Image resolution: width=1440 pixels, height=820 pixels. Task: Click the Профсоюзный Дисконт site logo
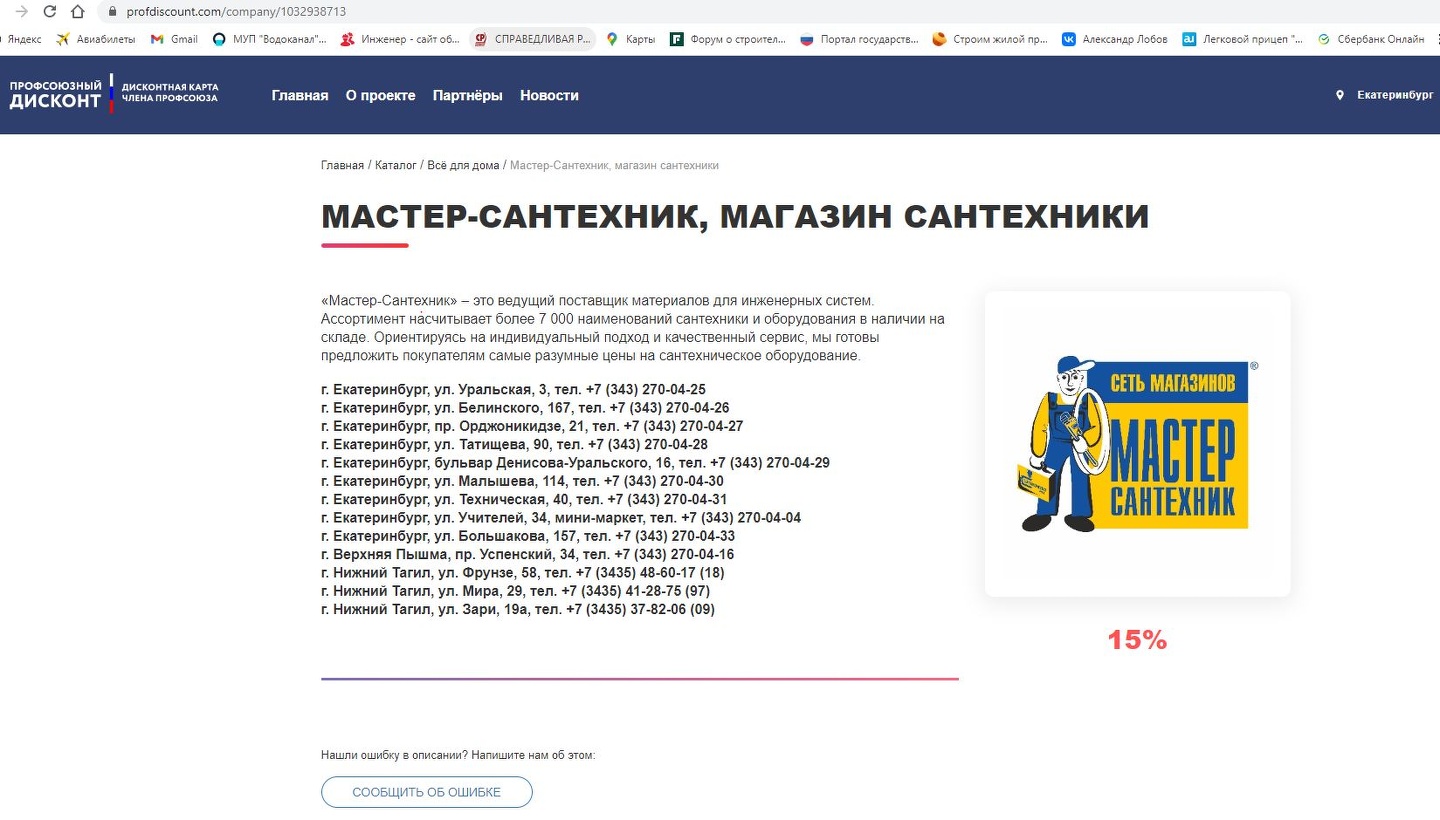pyautogui.click(x=114, y=94)
